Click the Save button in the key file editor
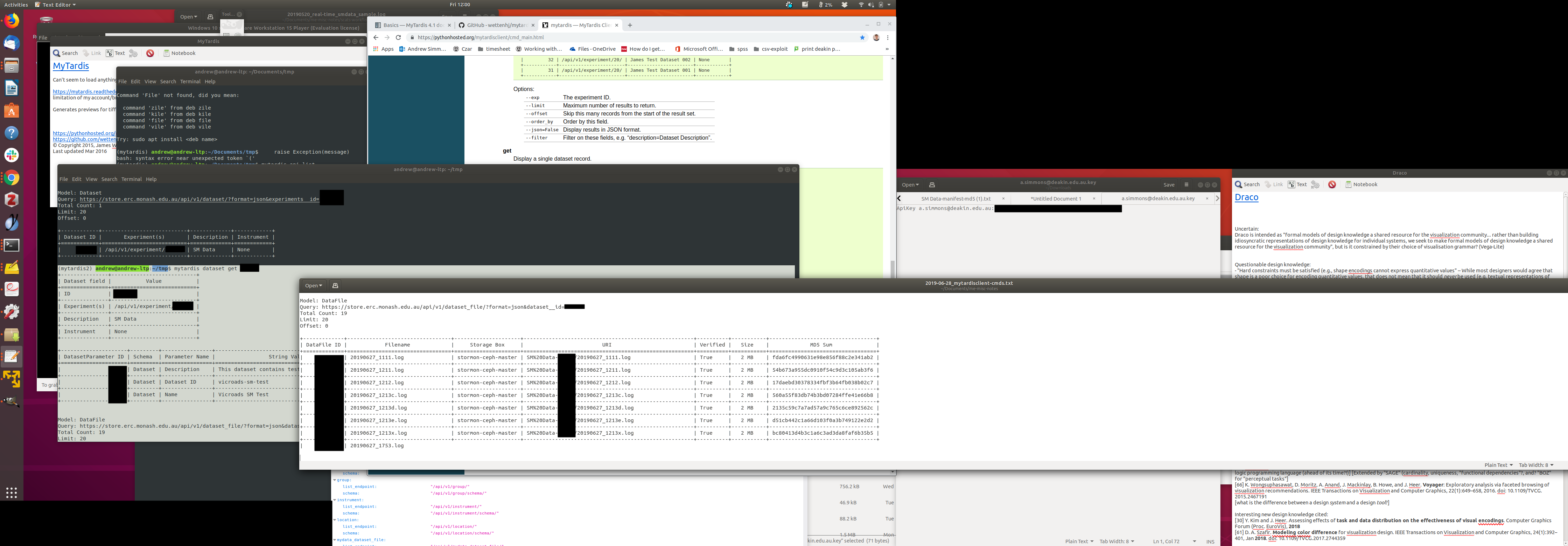 [1169, 185]
